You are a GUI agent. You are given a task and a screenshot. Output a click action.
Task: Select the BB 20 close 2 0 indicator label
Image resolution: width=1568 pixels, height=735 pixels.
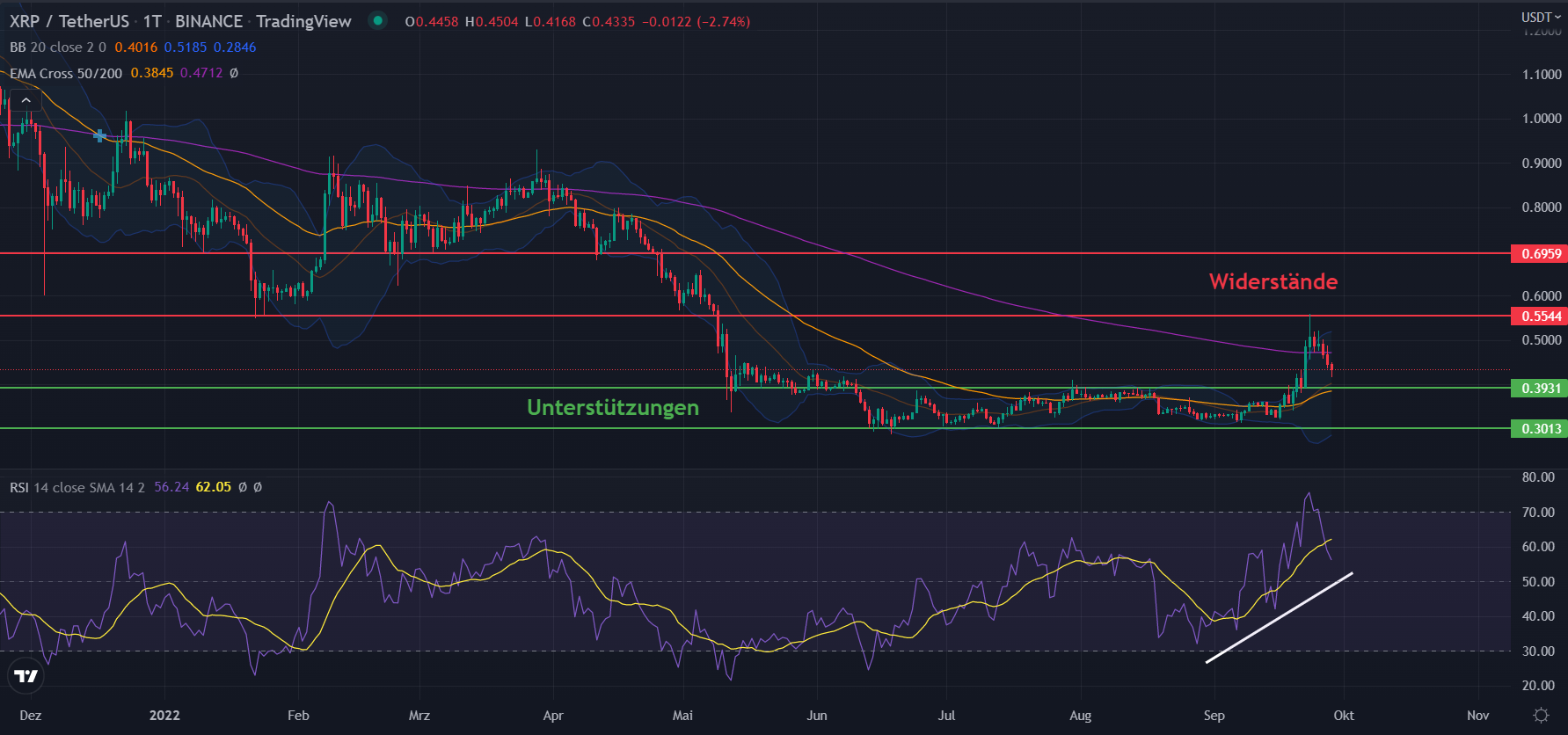click(x=58, y=47)
